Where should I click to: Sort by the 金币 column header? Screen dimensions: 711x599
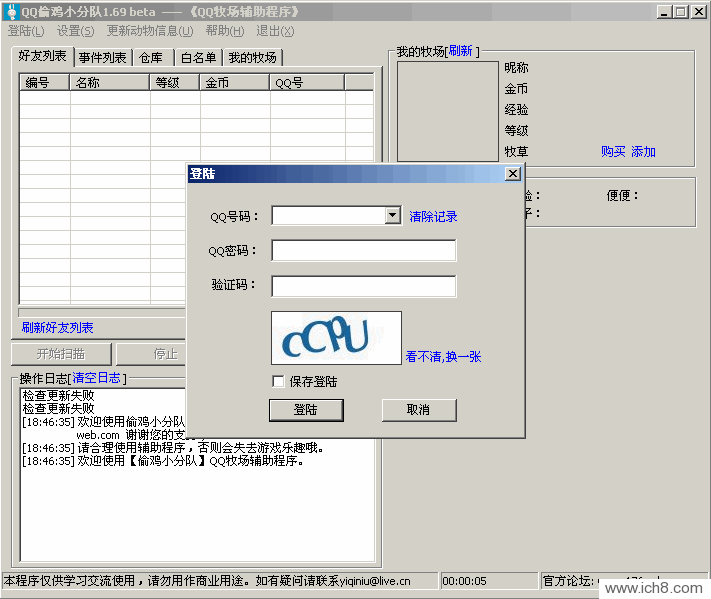(235, 83)
